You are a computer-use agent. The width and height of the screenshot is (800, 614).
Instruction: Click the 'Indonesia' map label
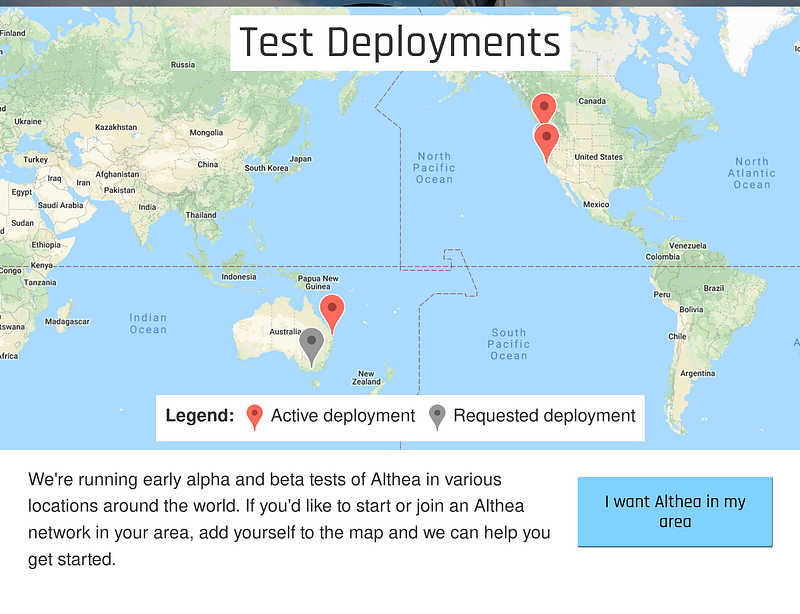pyautogui.click(x=239, y=277)
